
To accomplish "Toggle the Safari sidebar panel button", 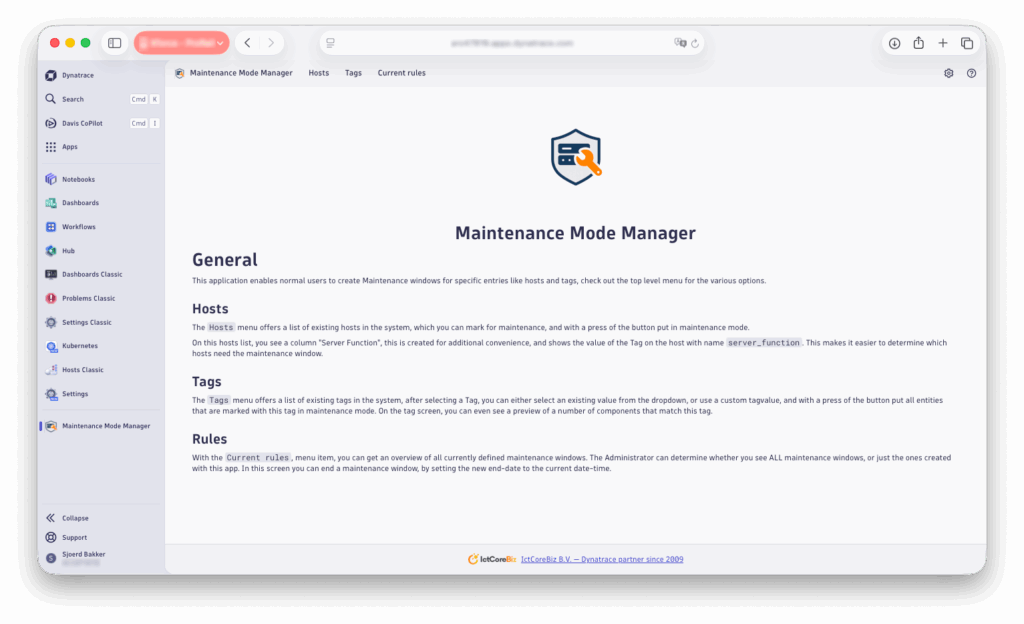I will pos(115,43).
